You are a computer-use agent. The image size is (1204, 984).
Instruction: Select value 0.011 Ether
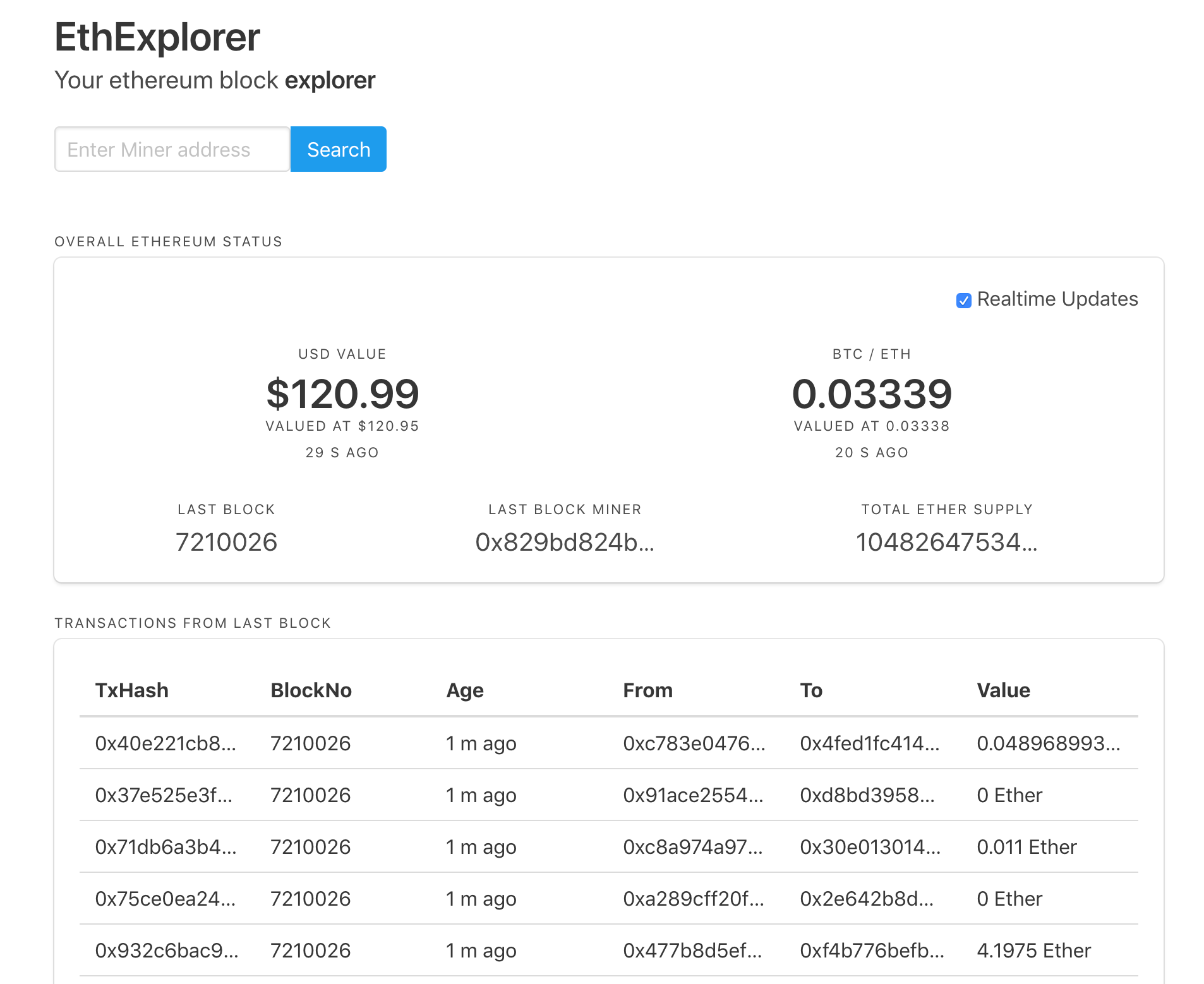point(1026,847)
